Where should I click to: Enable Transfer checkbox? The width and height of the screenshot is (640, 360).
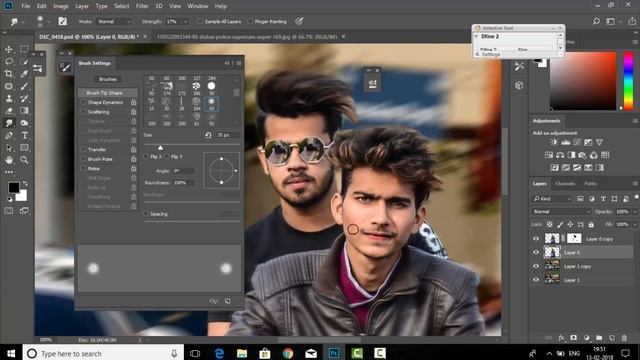(84, 149)
